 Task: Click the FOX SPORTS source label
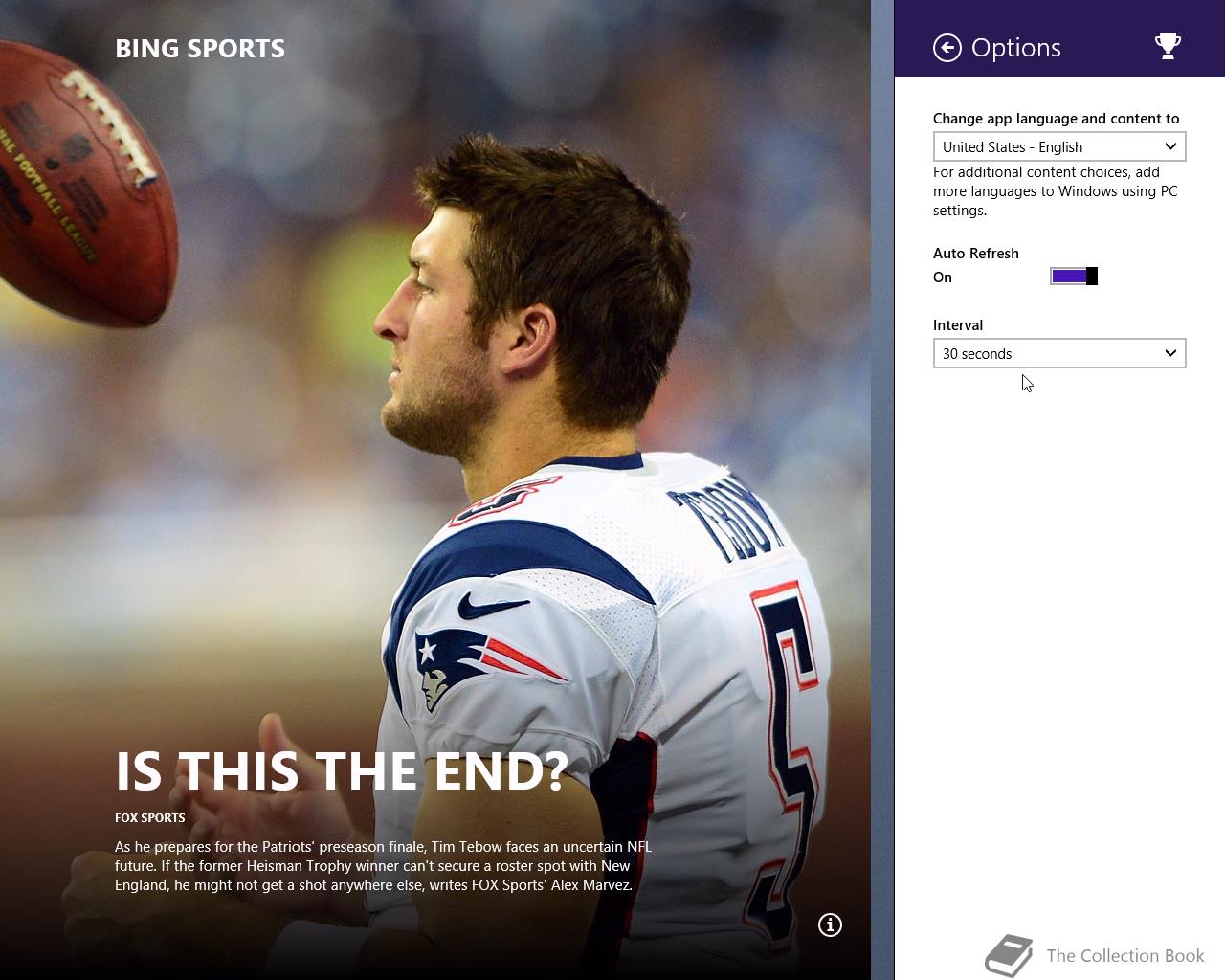[150, 818]
